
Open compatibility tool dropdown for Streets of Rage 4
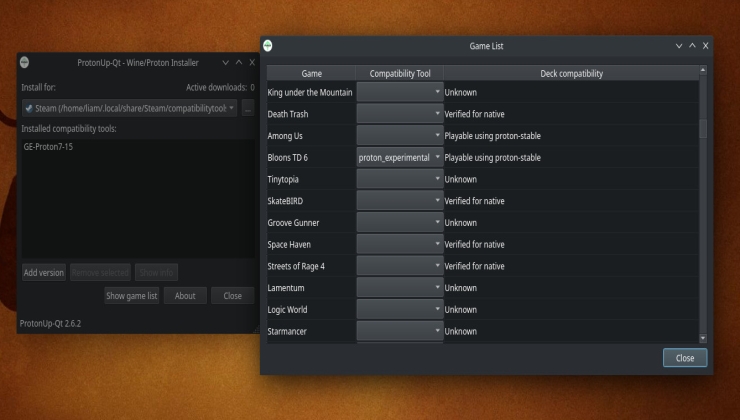400,266
